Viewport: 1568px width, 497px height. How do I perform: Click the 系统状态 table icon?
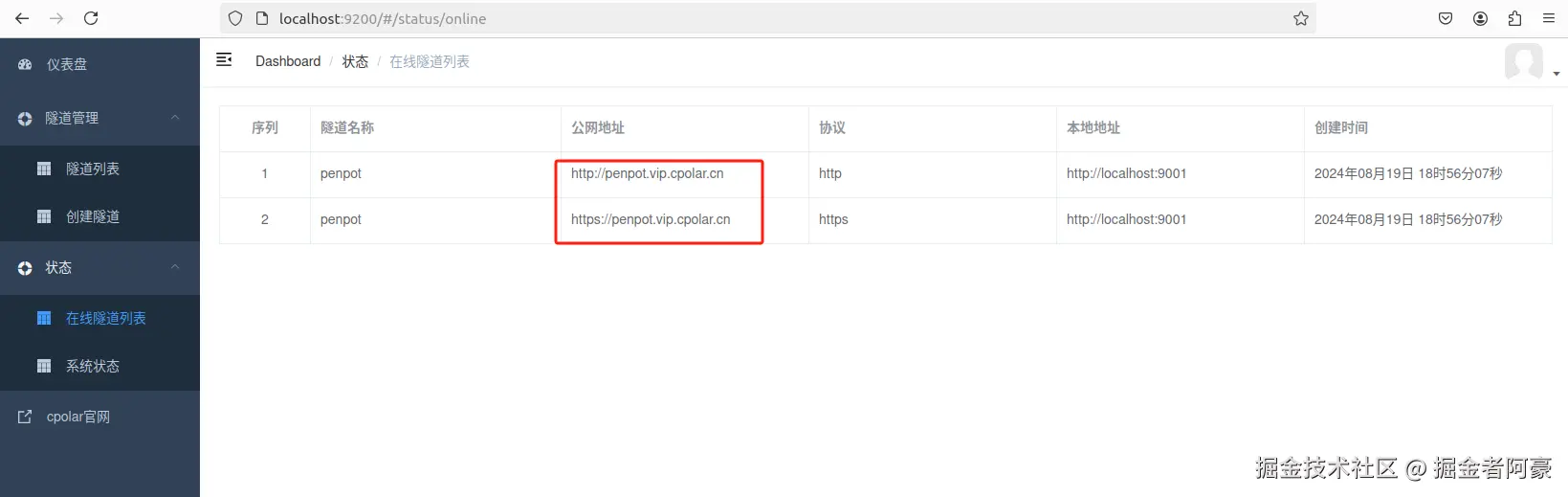44,366
